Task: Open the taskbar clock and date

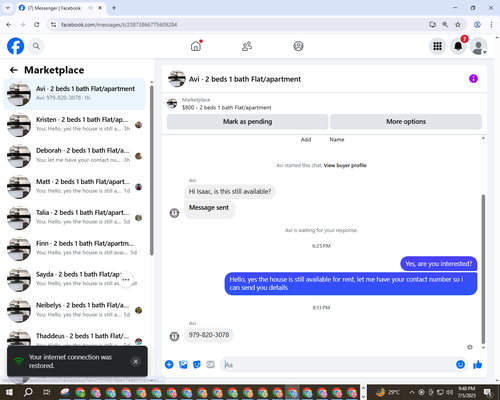Action: (467, 392)
